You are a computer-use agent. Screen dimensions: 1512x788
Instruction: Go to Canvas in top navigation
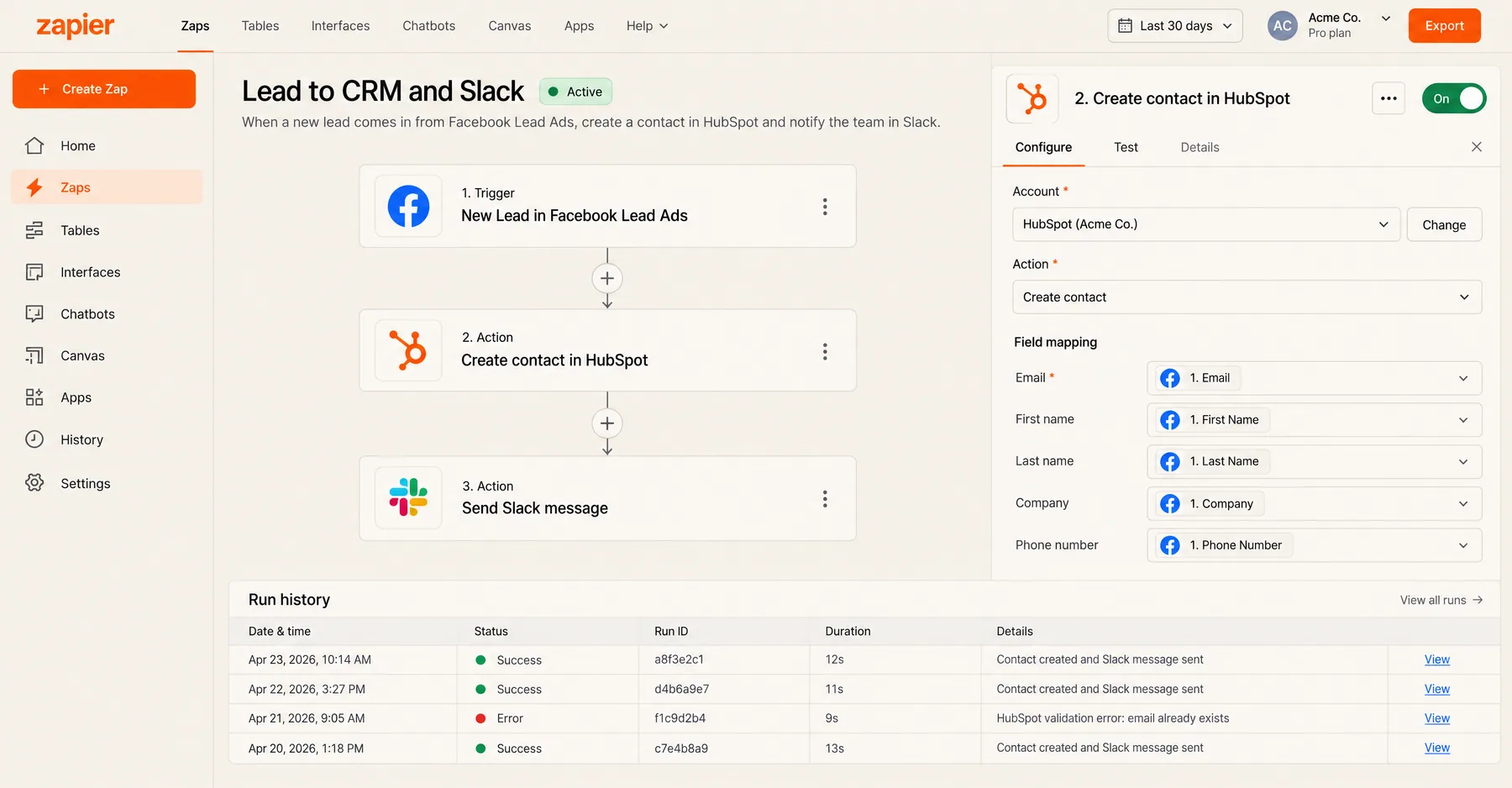[x=510, y=26]
